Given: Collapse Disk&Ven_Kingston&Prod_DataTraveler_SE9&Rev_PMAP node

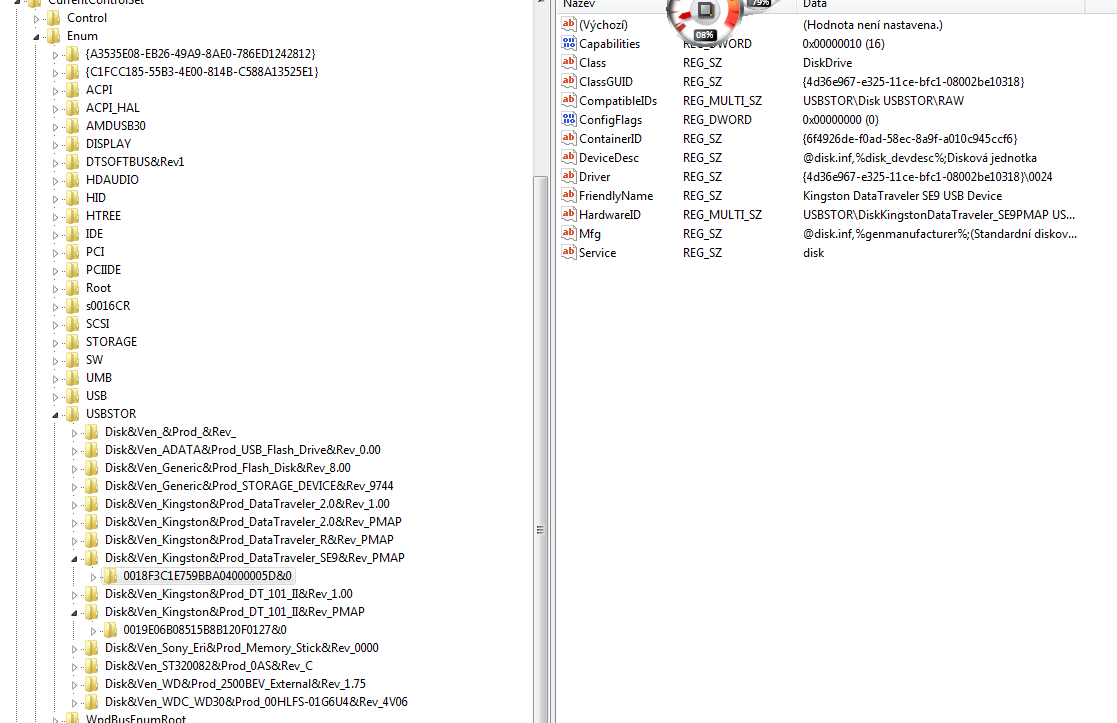Looking at the screenshot, I should (x=74, y=558).
